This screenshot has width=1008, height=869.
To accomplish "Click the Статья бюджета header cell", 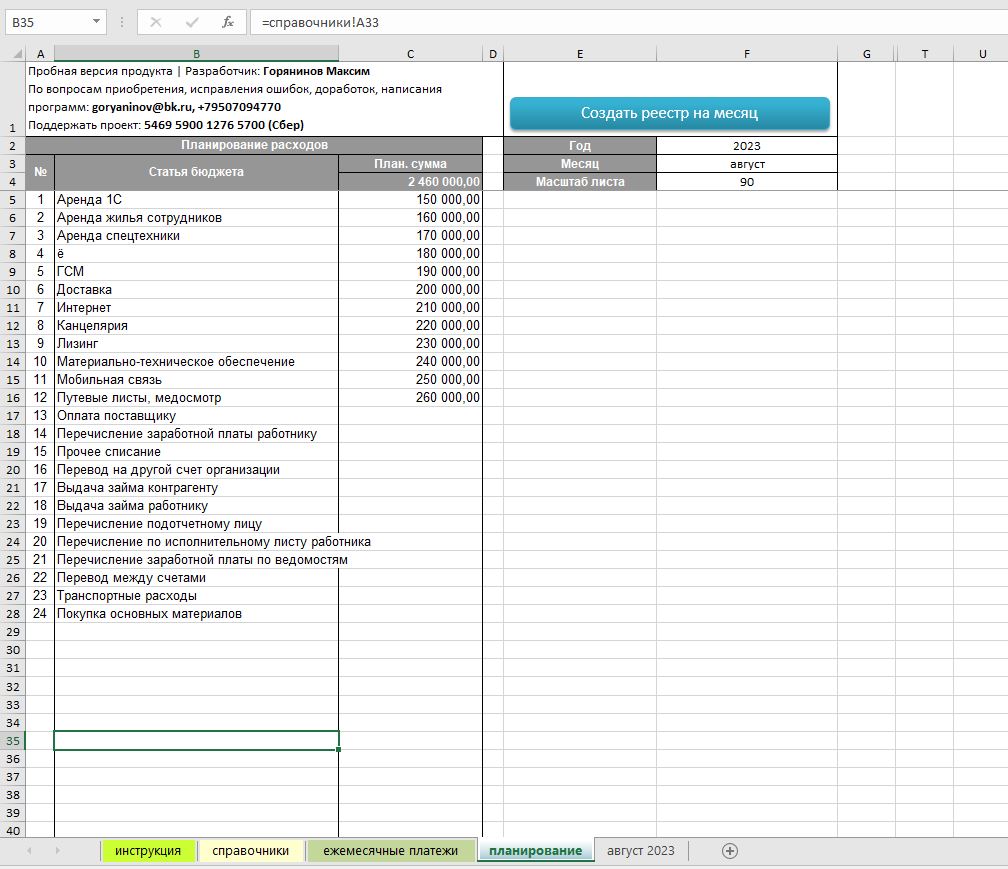I will pyautogui.click(x=197, y=172).
